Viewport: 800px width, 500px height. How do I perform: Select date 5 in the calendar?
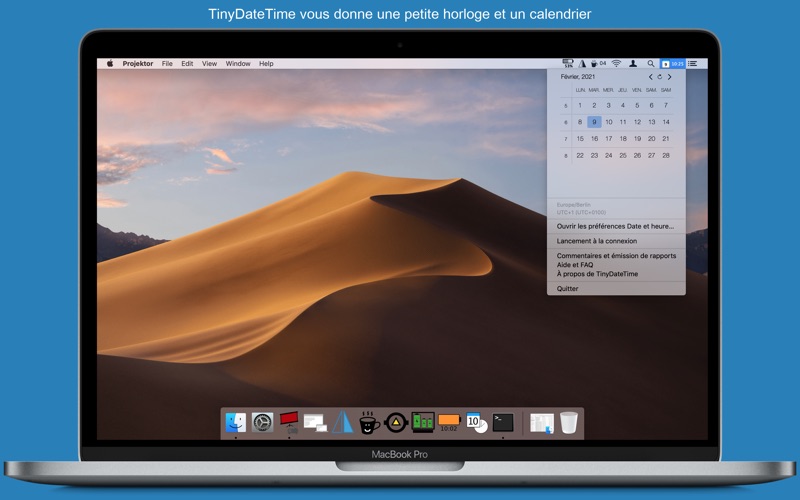[637, 105]
